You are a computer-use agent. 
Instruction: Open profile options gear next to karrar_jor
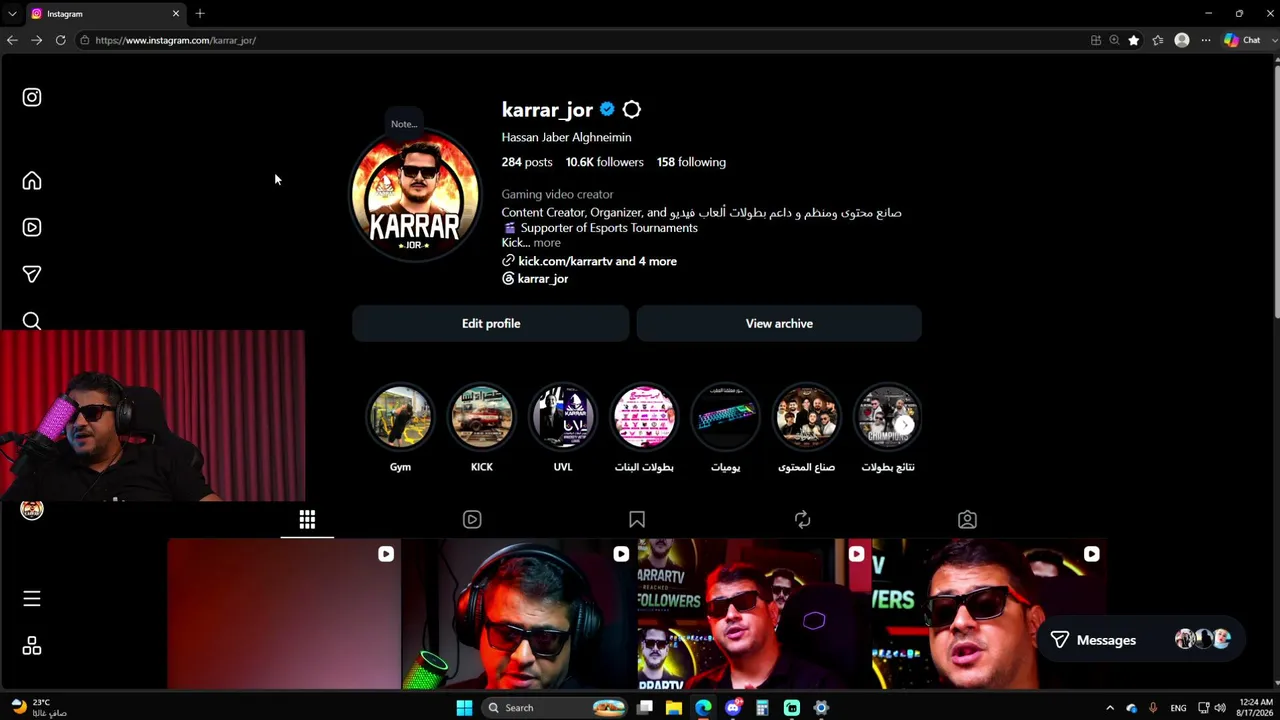click(x=632, y=110)
